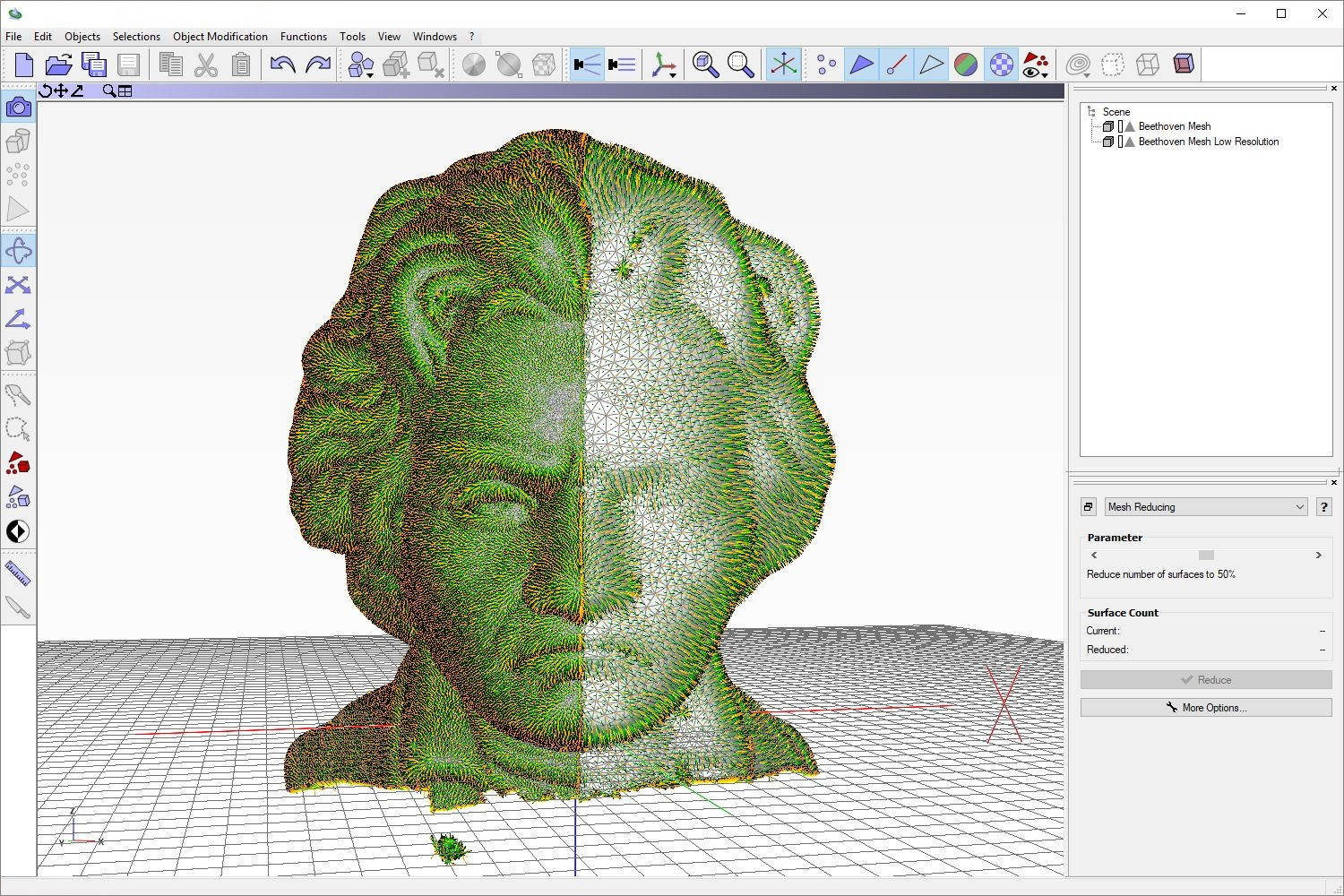Click the surface reduction slider thumb
This screenshot has width=1344, height=896.
(1206, 556)
